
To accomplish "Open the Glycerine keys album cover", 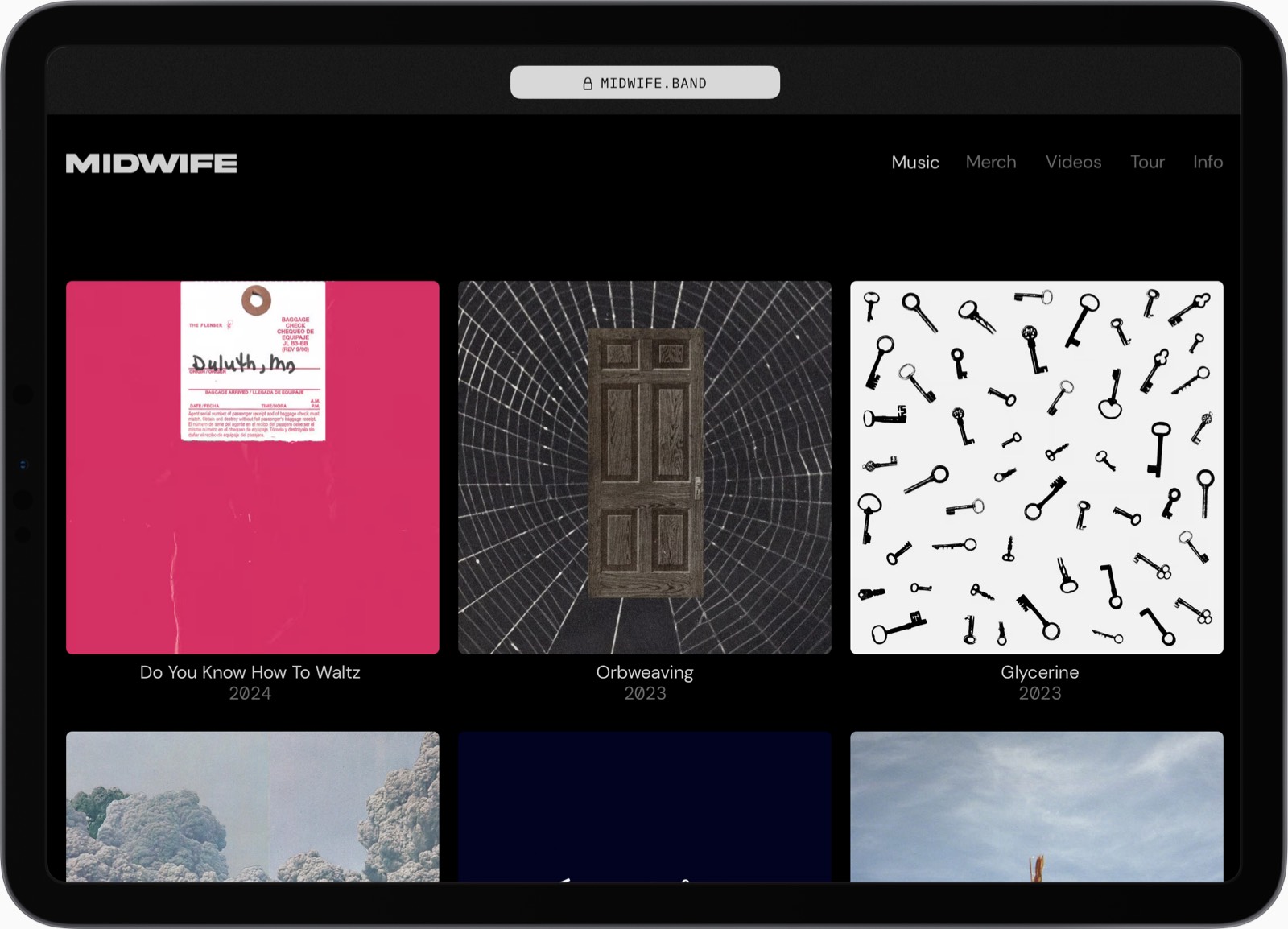I will click(1037, 467).
